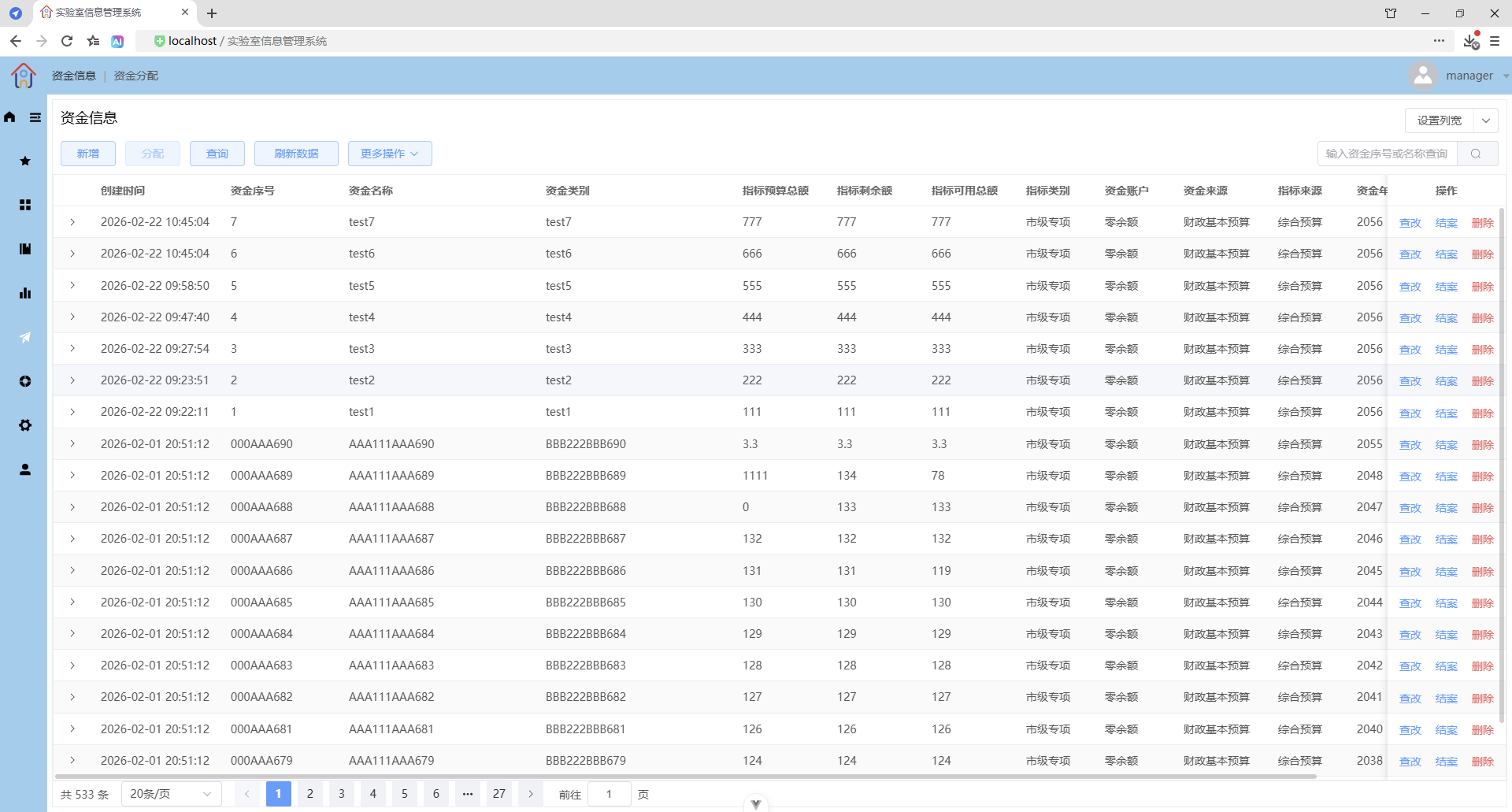The height and width of the screenshot is (812, 1512).
Task: Click the bottom collapse arrow icon
Action: 756,804
